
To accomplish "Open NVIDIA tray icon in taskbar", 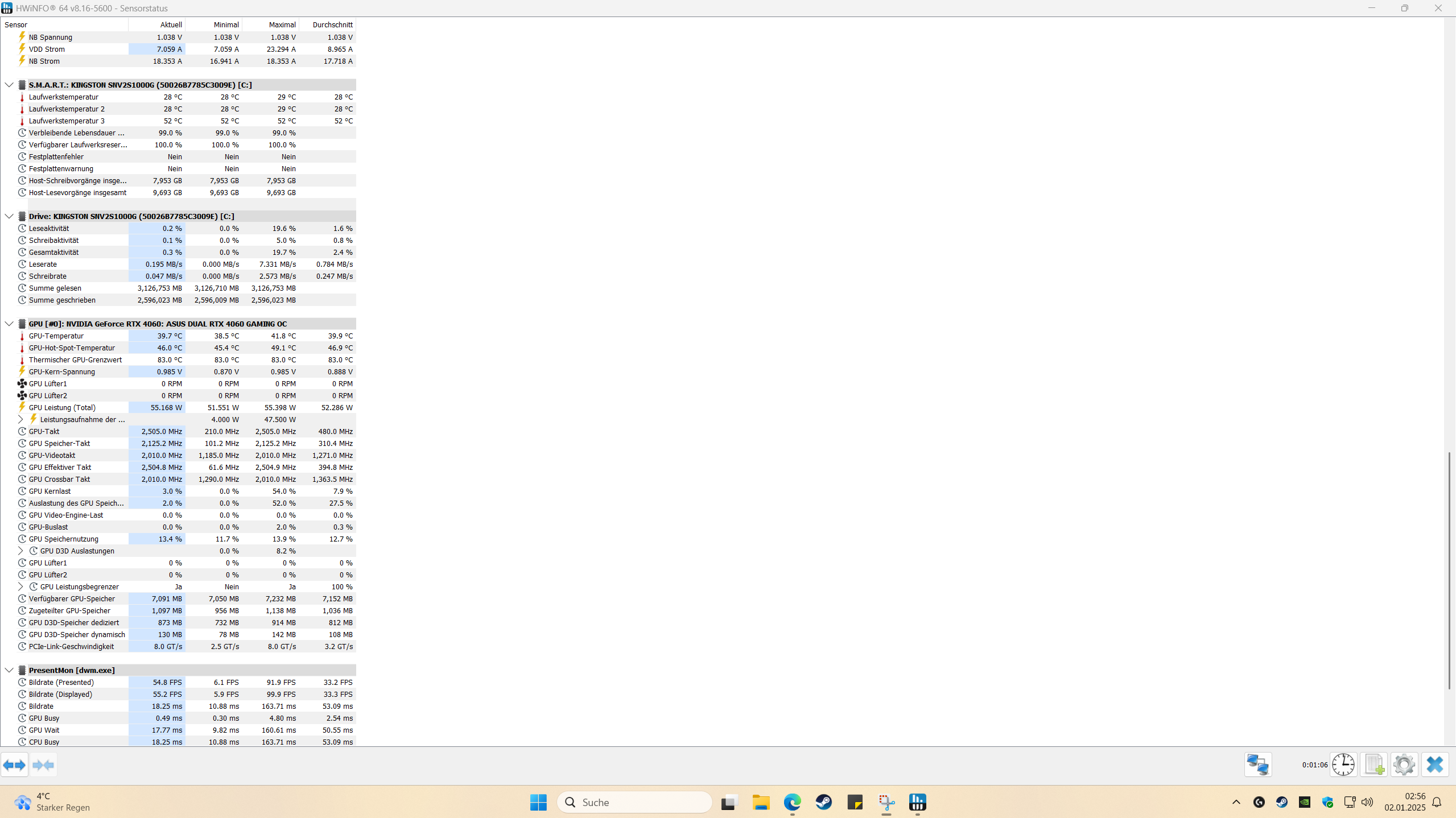I will (1305, 802).
